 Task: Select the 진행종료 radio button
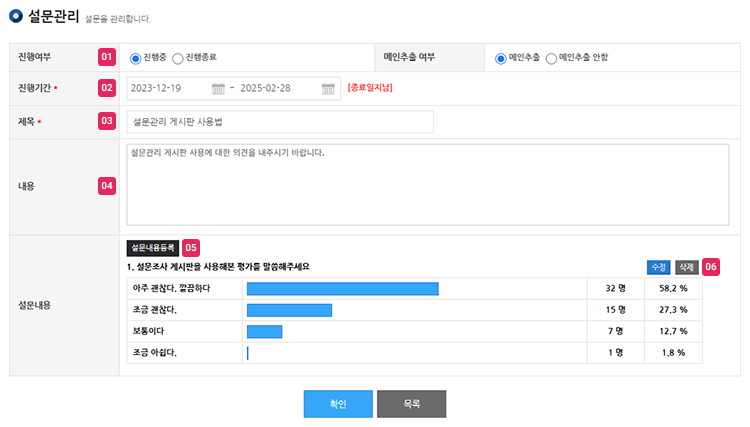[x=177, y=58]
